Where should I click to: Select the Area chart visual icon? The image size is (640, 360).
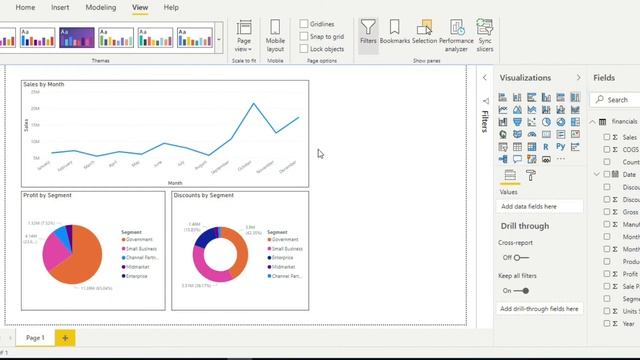pos(517,109)
